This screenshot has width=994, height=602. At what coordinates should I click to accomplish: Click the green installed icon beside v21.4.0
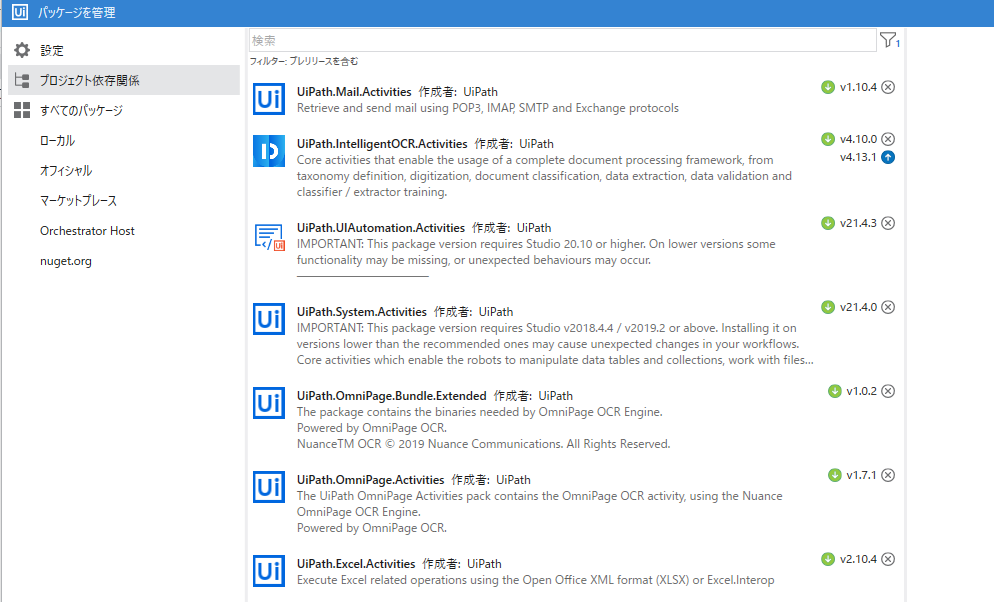tap(828, 307)
